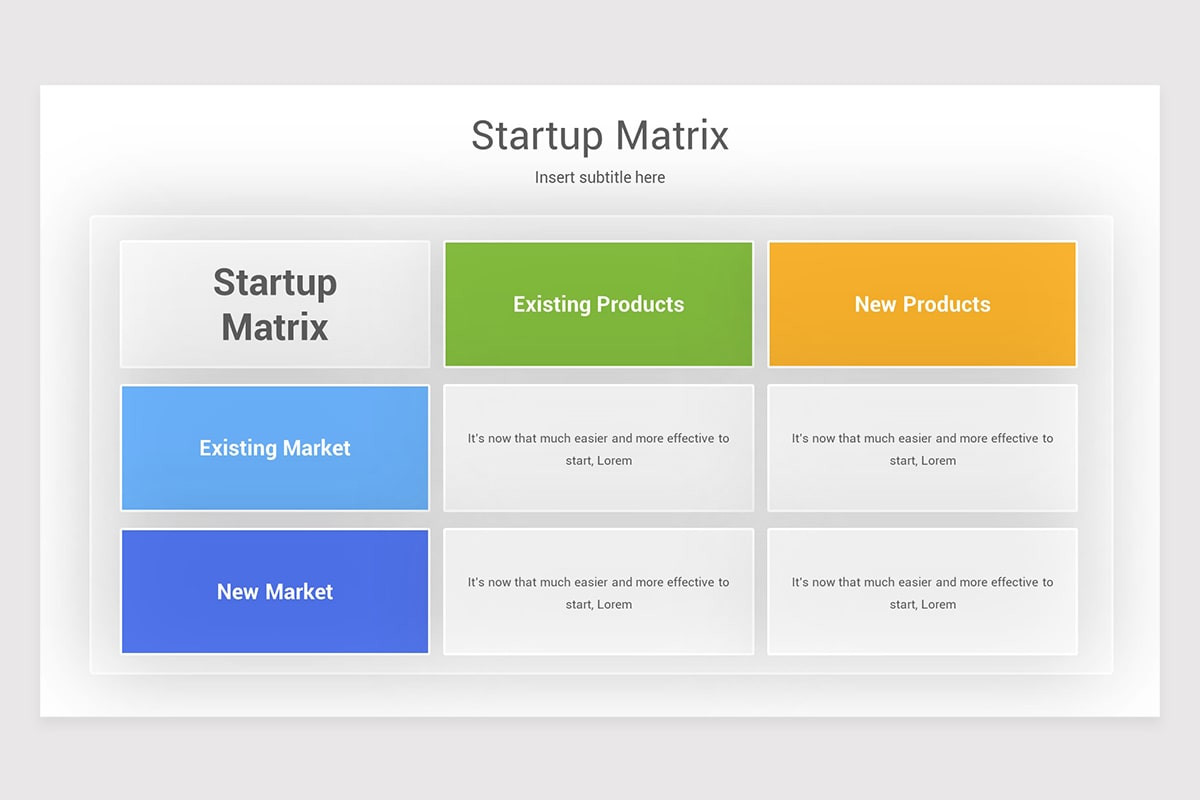Screen dimensions: 1200x800
Task: Click bold "Startup" word in the gray header cell
Action: coord(275,283)
